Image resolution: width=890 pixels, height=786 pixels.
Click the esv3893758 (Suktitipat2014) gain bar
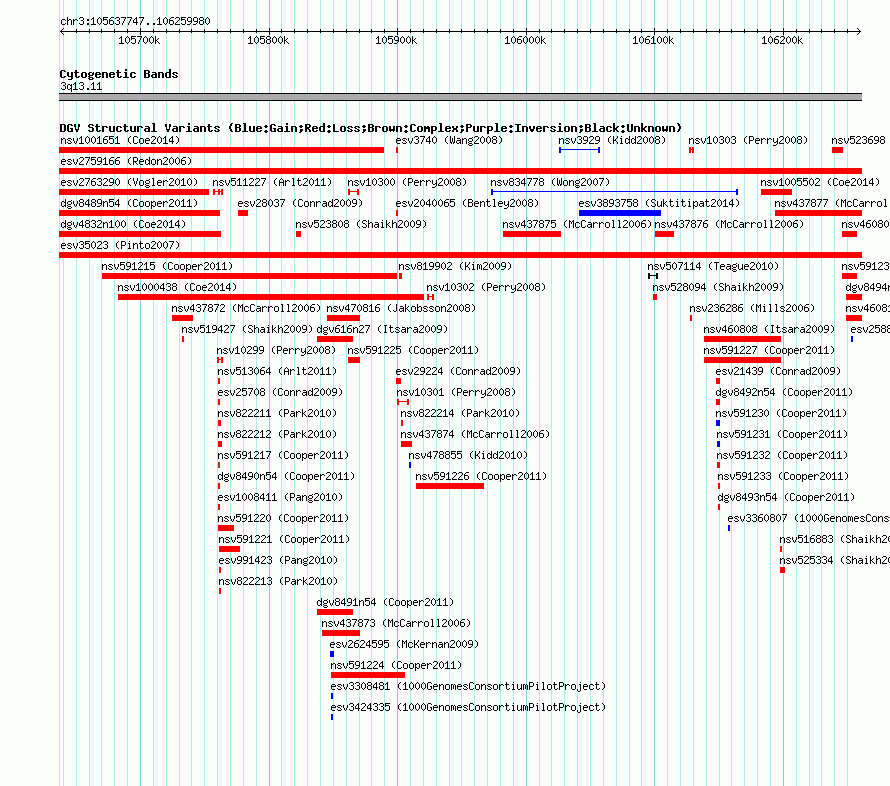620,213
